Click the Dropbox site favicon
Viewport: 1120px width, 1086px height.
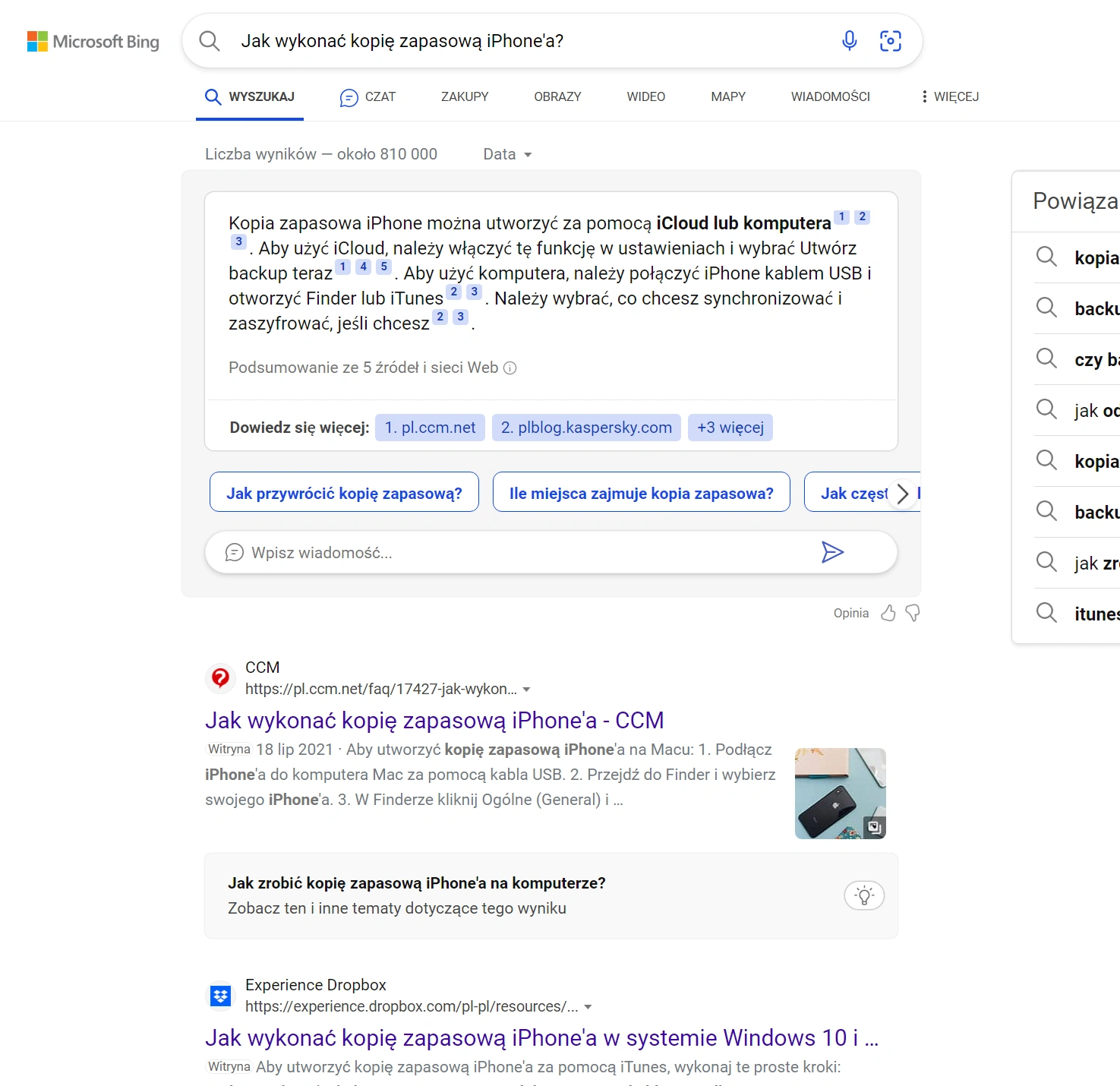[221, 995]
